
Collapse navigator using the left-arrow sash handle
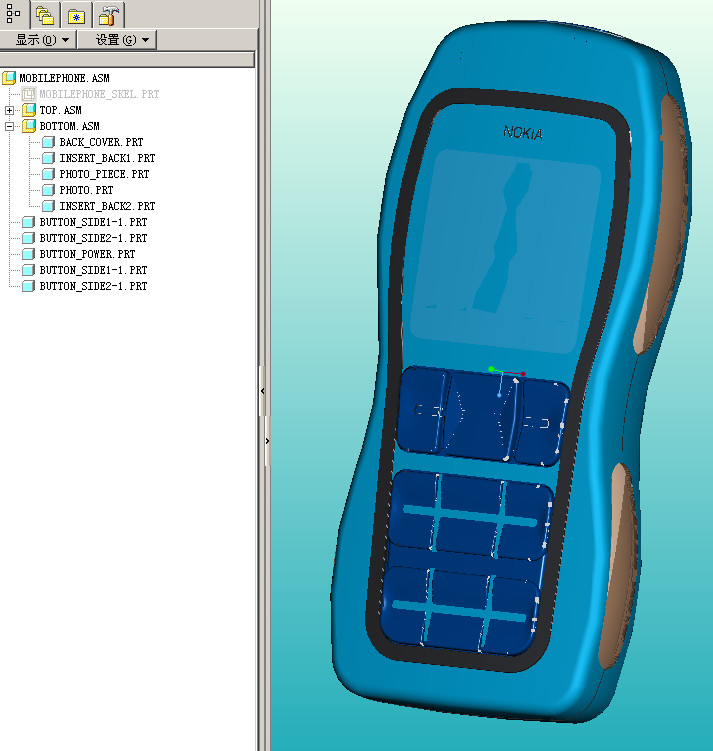coord(262,391)
